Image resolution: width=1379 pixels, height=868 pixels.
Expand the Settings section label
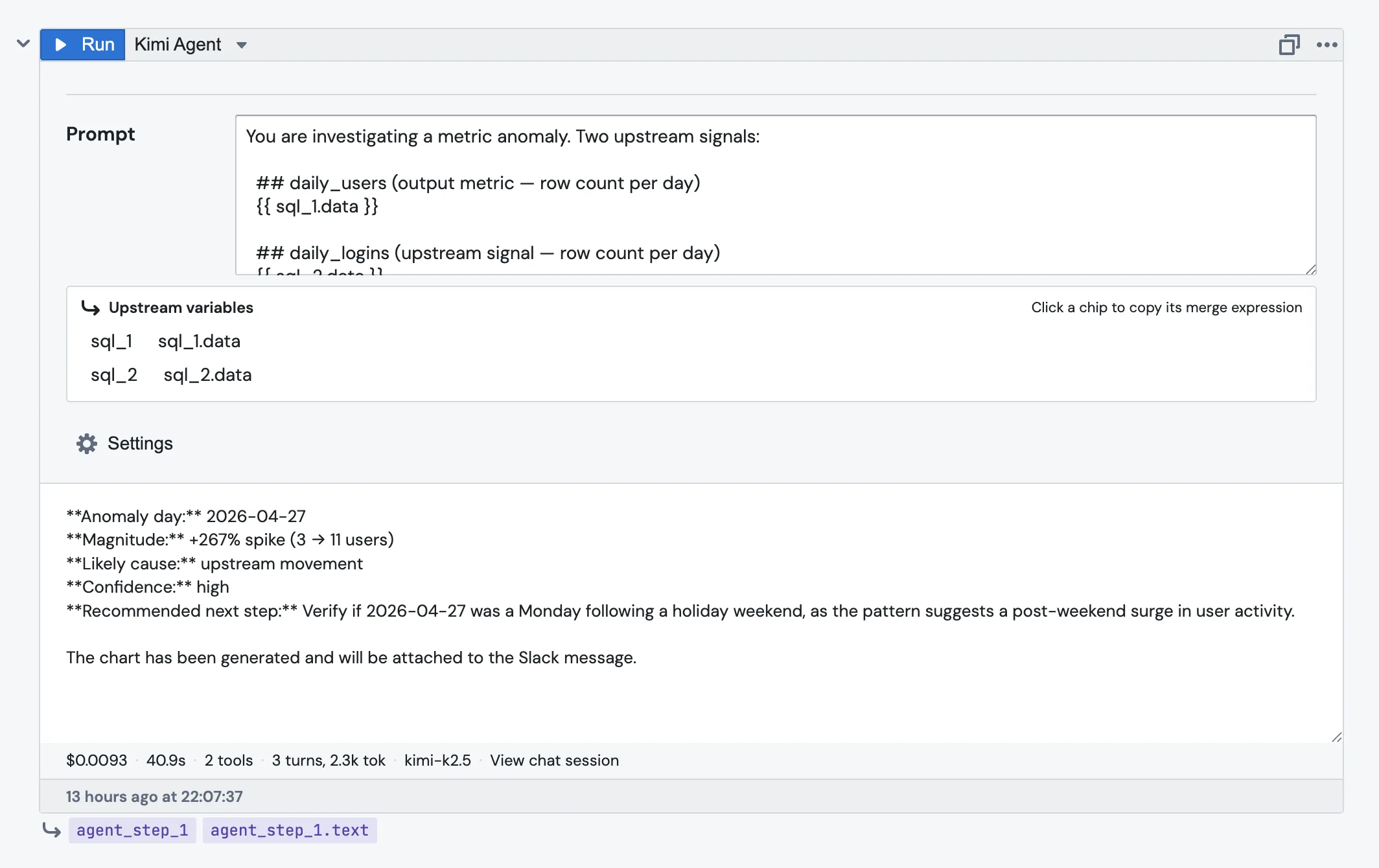click(140, 444)
